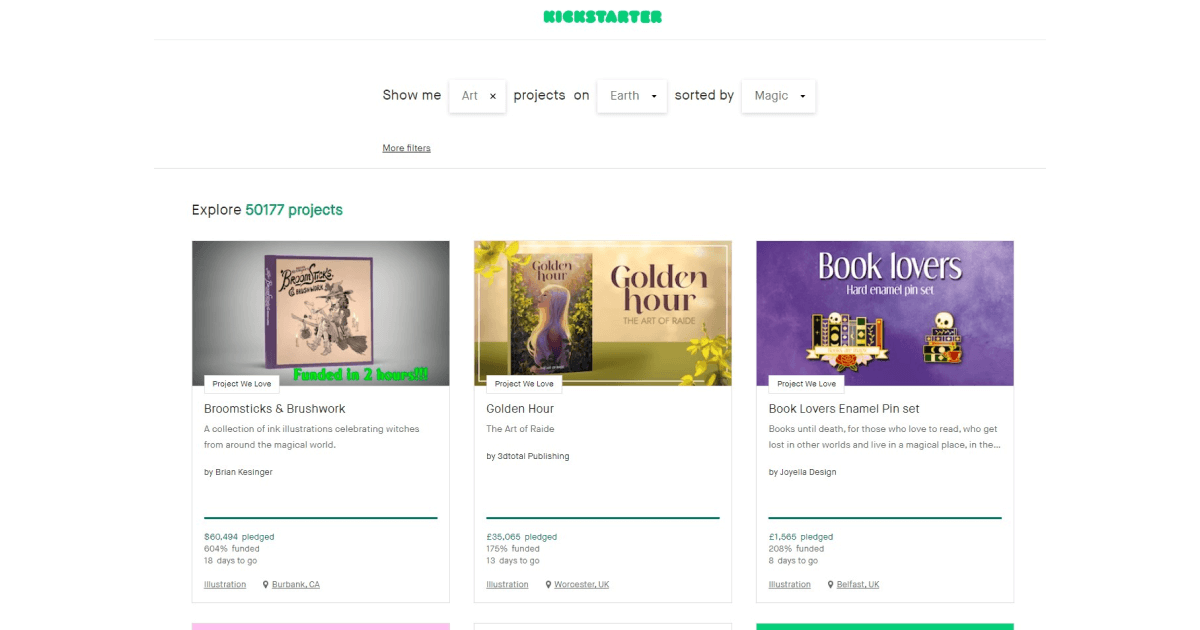Image resolution: width=1200 pixels, height=630 pixels.
Task: Click the 604% funded text
Action: point(232,549)
